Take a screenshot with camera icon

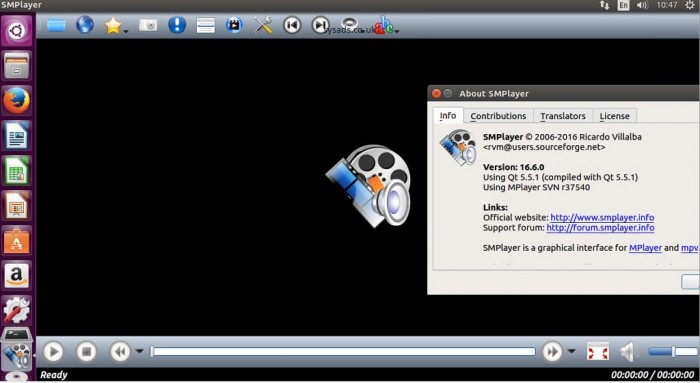pos(148,25)
